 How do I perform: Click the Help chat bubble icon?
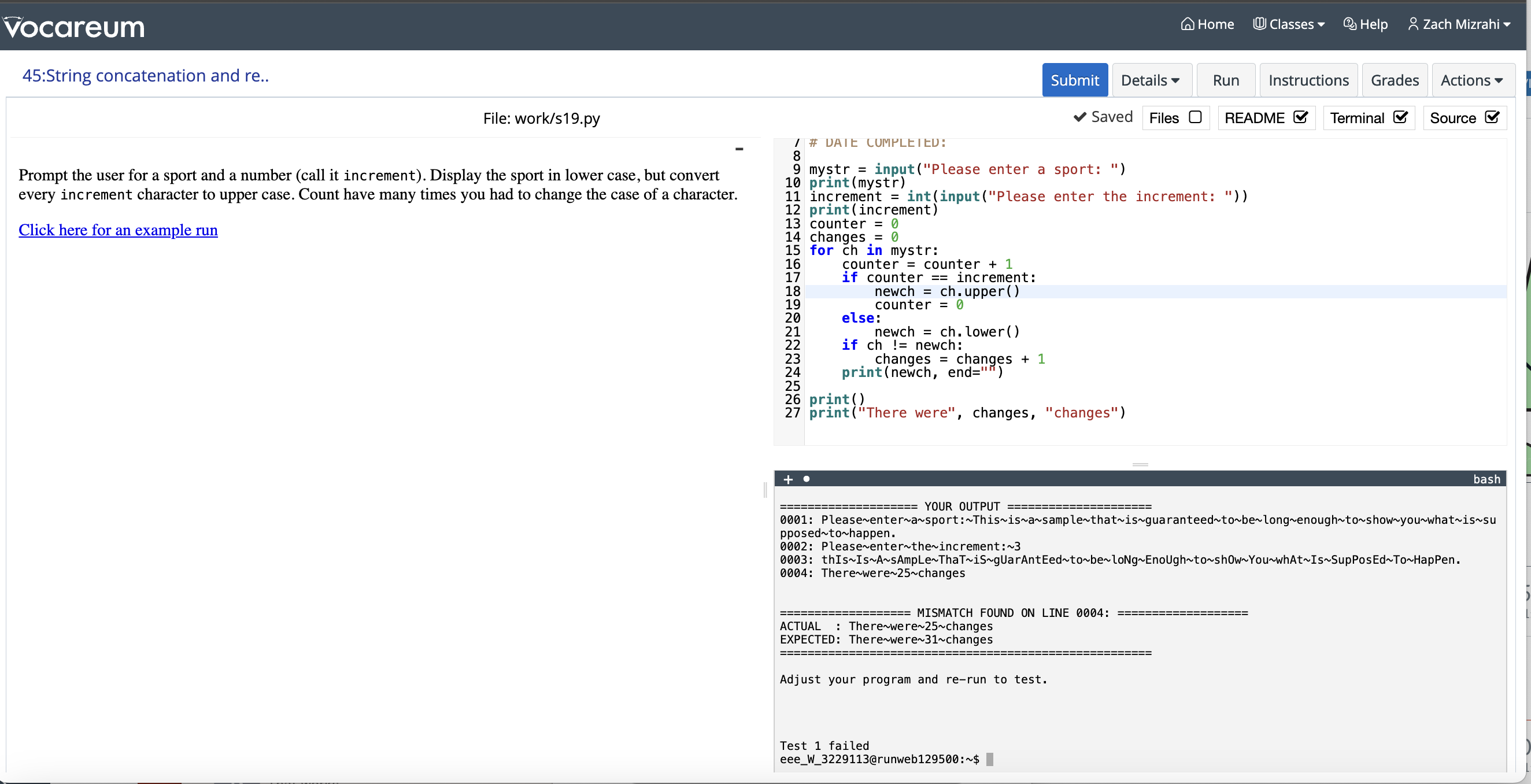point(1349,24)
